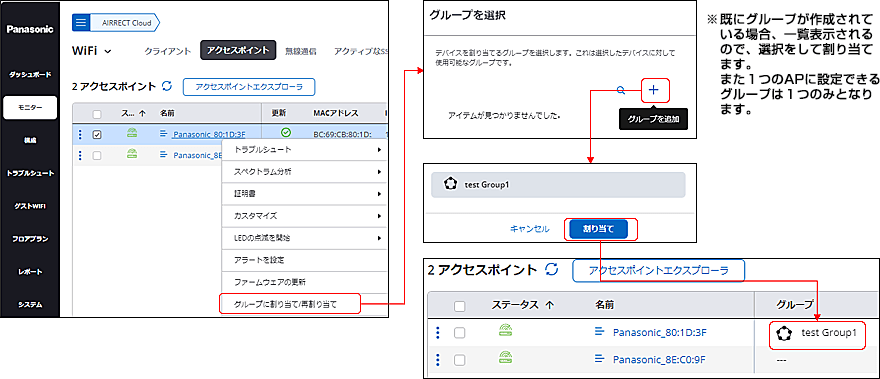This screenshot has width=880, height=379.
Task: Select モニター in the left sidebar
Action: point(30,107)
